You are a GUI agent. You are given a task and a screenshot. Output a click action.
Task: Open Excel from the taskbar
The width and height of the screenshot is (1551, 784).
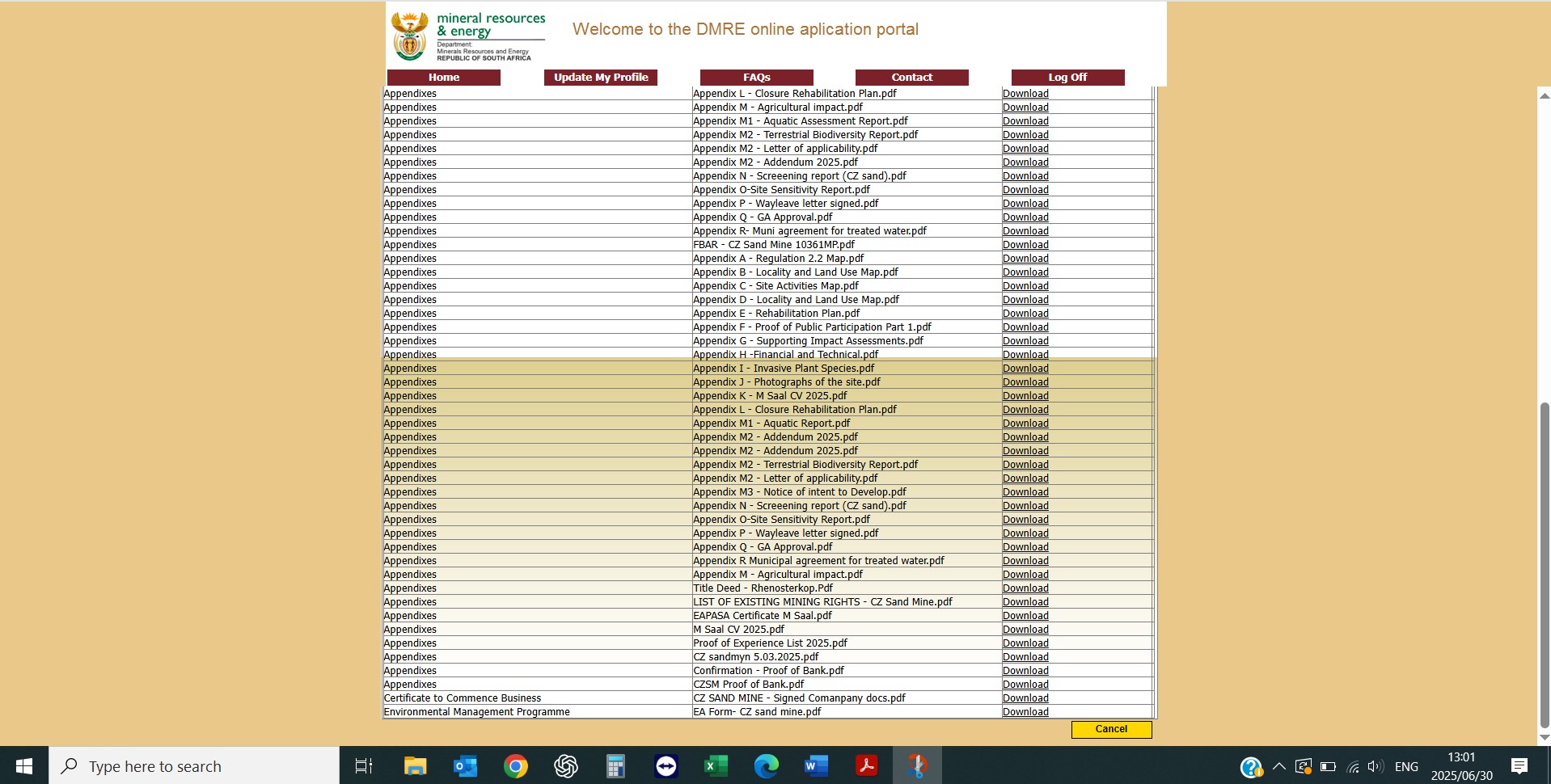[716, 765]
